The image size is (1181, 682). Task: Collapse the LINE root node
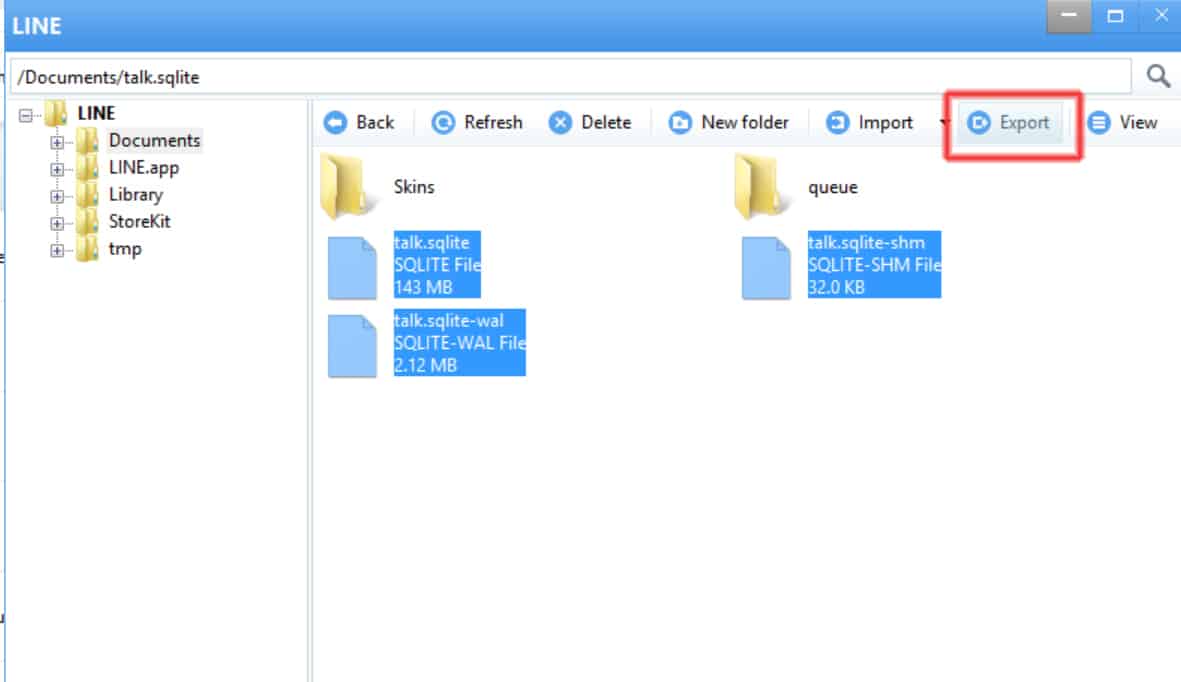(x=27, y=115)
